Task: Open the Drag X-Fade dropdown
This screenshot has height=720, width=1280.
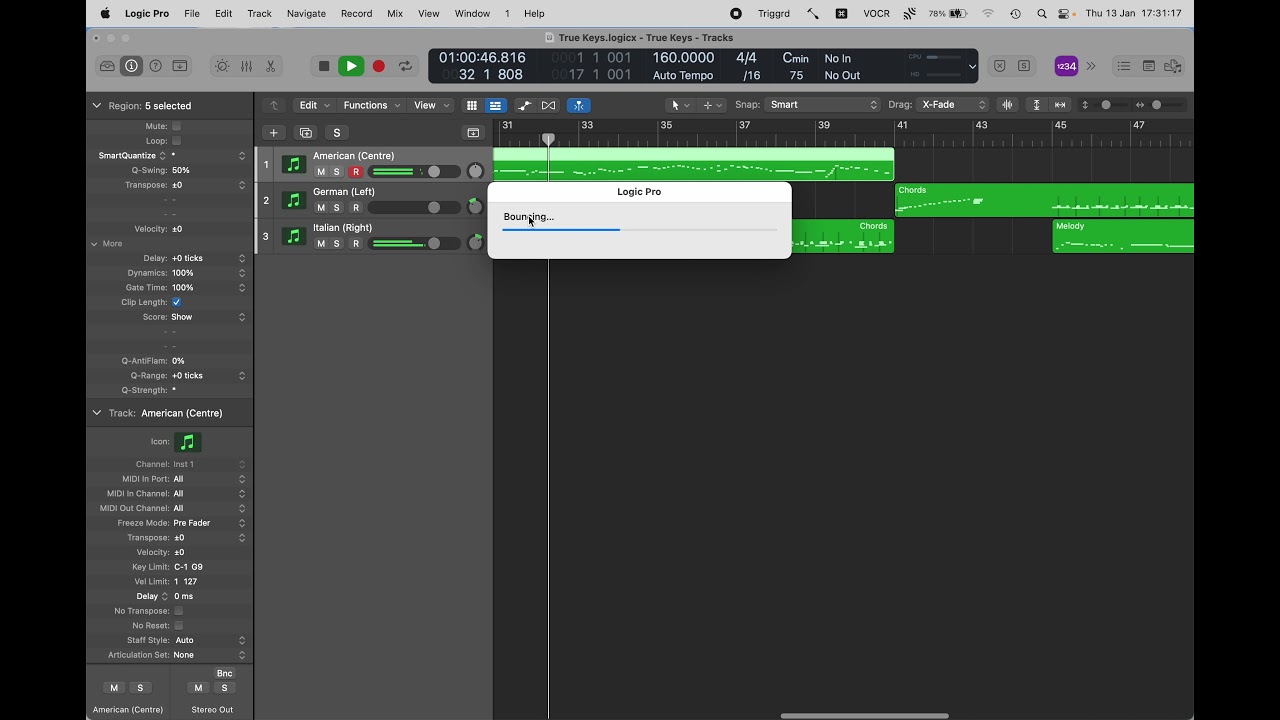Action: pos(952,105)
